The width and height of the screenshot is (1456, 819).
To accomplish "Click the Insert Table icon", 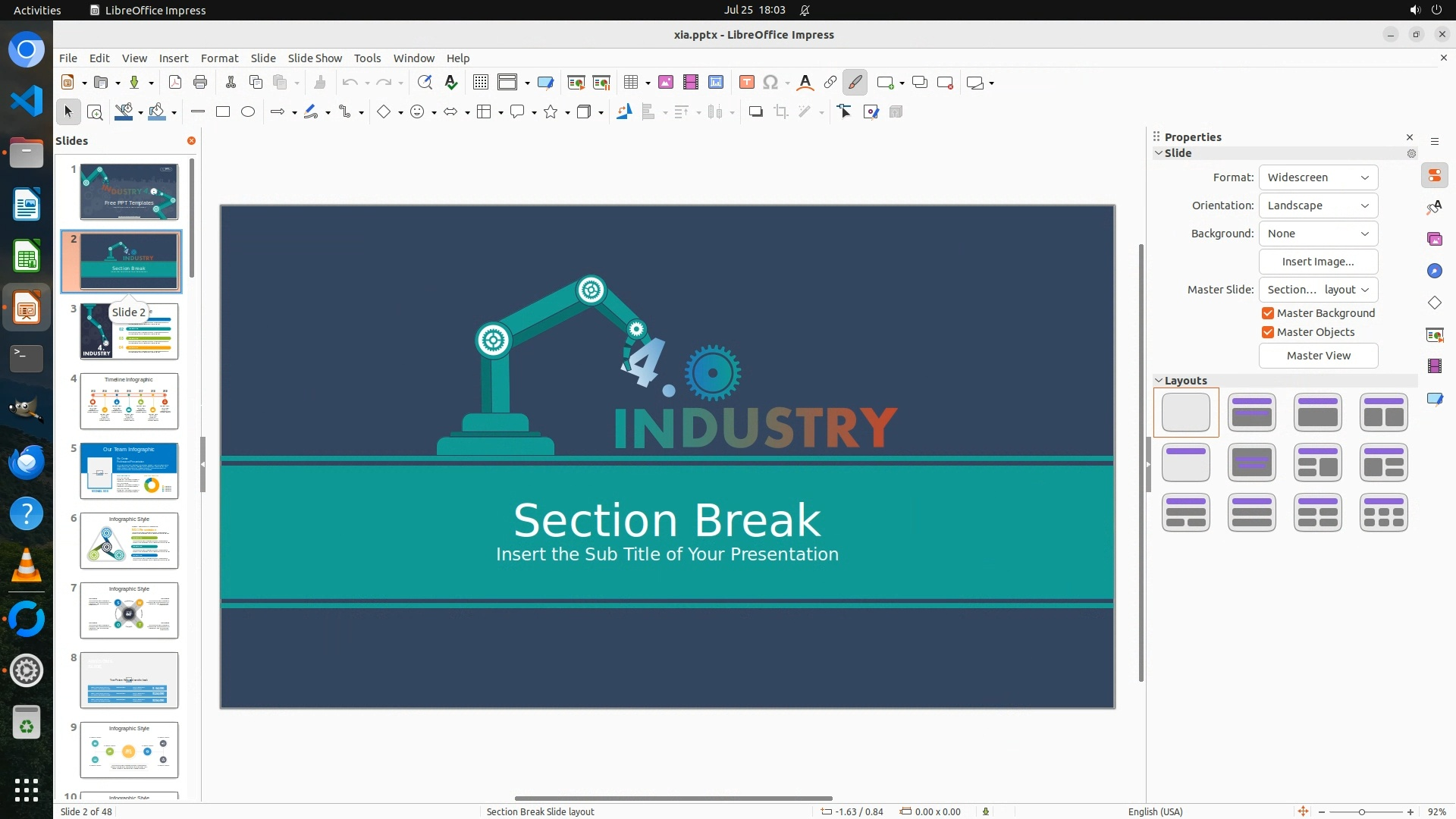I will 630,83.
